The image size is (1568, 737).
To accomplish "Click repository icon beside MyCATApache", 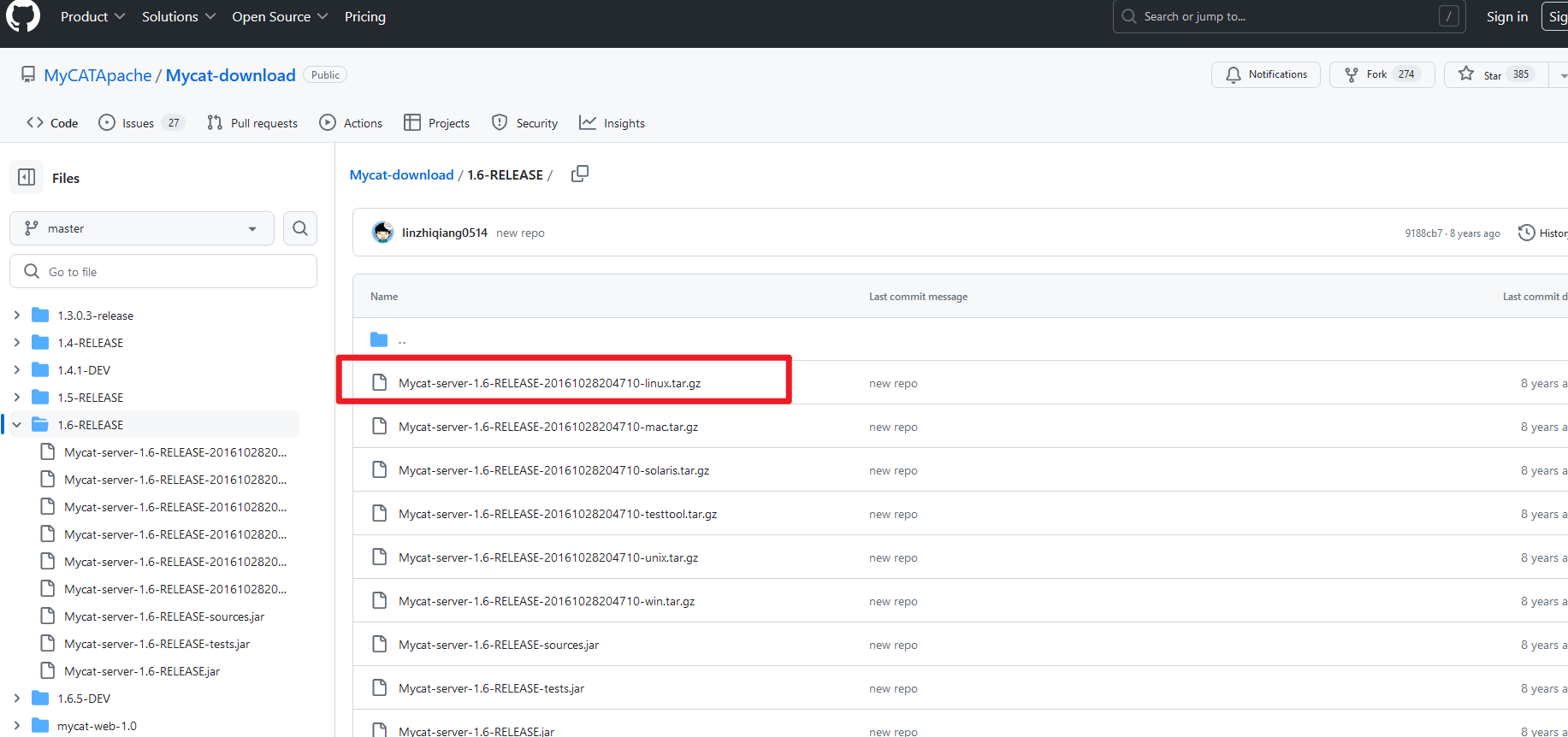I will (x=28, y=75).
